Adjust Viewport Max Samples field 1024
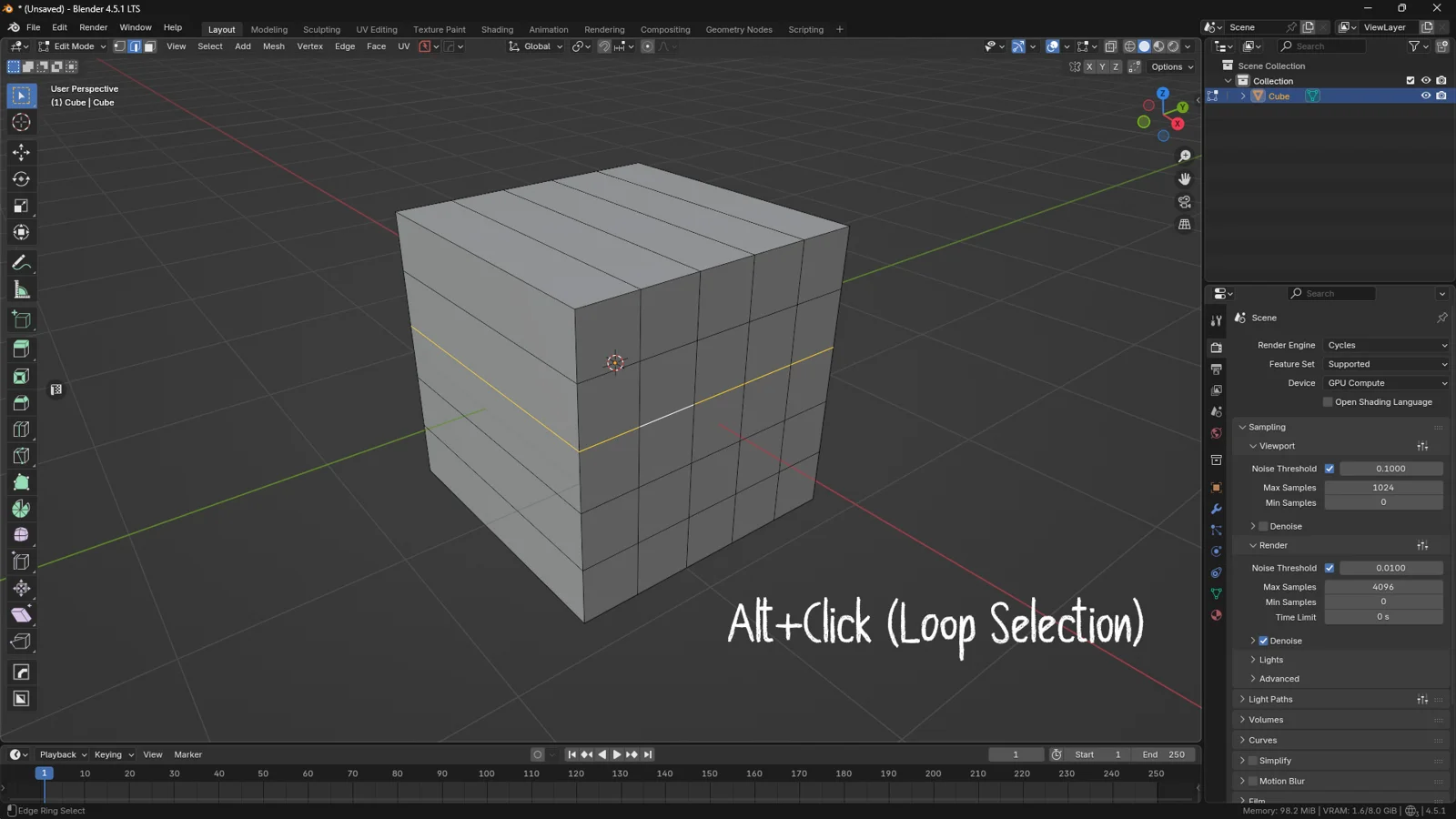This screenshot has height=819, width=1456. click(1383, 488)
